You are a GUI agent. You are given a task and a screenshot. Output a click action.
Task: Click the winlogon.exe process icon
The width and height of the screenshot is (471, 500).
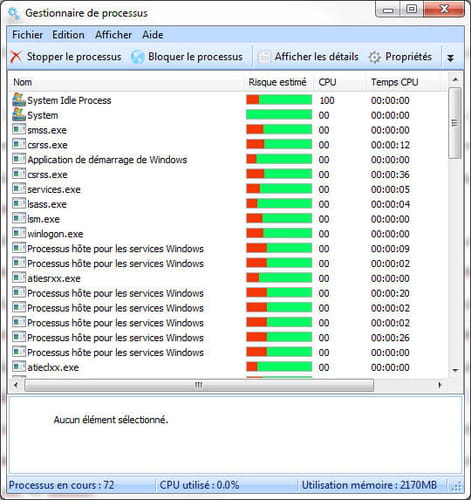point(19,233)
